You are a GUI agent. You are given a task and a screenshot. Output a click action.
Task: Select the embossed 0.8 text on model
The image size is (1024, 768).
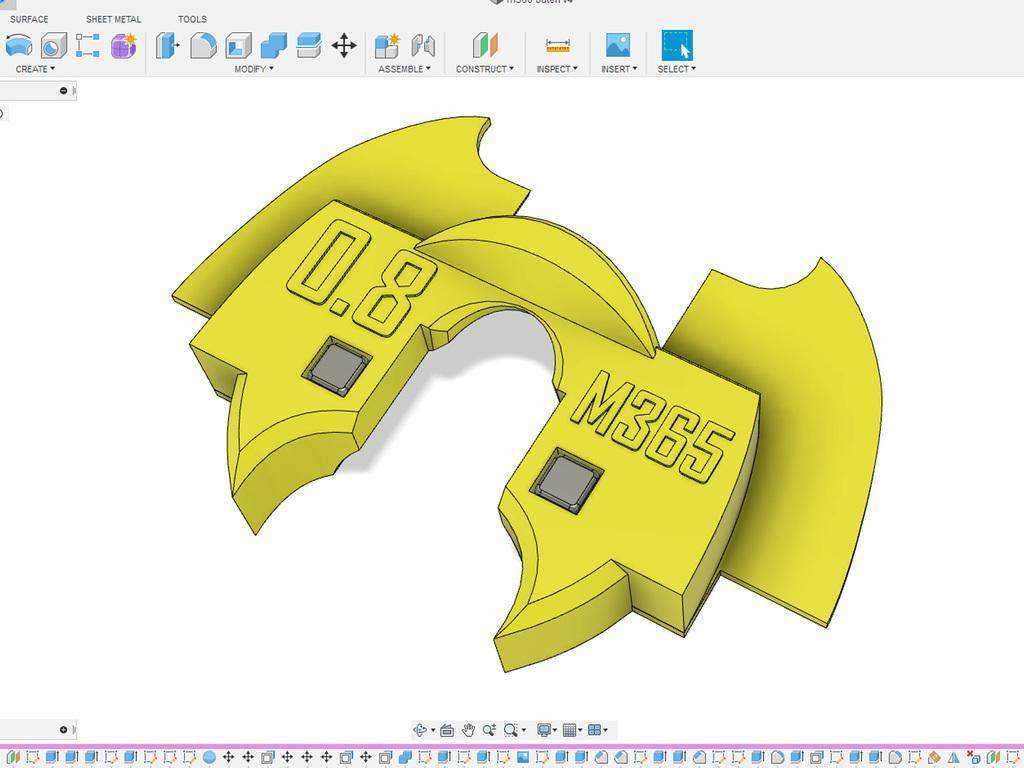(363, 276)
